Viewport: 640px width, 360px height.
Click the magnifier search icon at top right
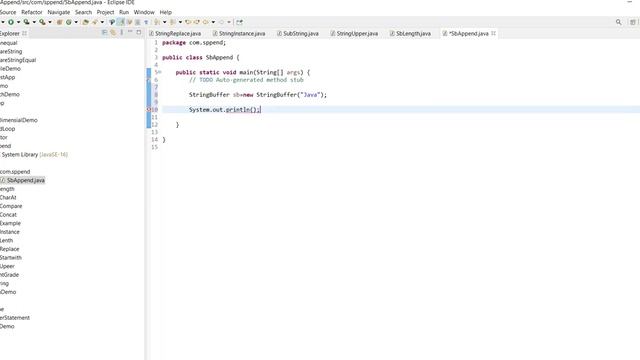(618, 22)
